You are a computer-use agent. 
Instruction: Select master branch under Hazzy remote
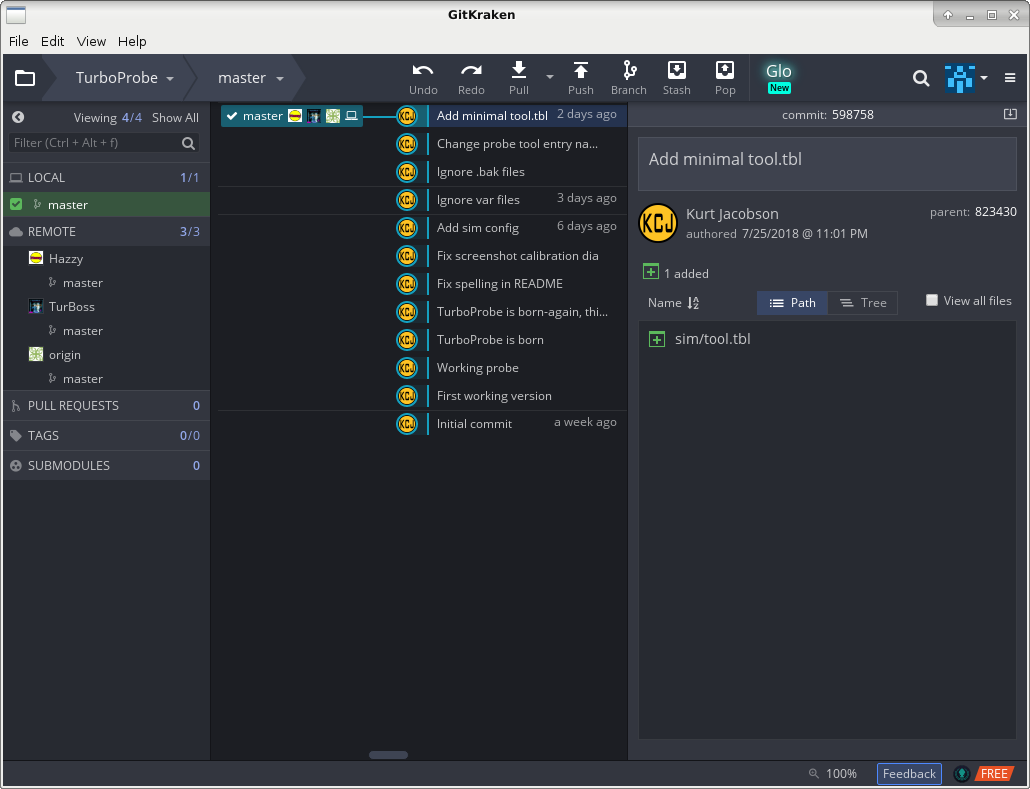(x=83, y=282)
